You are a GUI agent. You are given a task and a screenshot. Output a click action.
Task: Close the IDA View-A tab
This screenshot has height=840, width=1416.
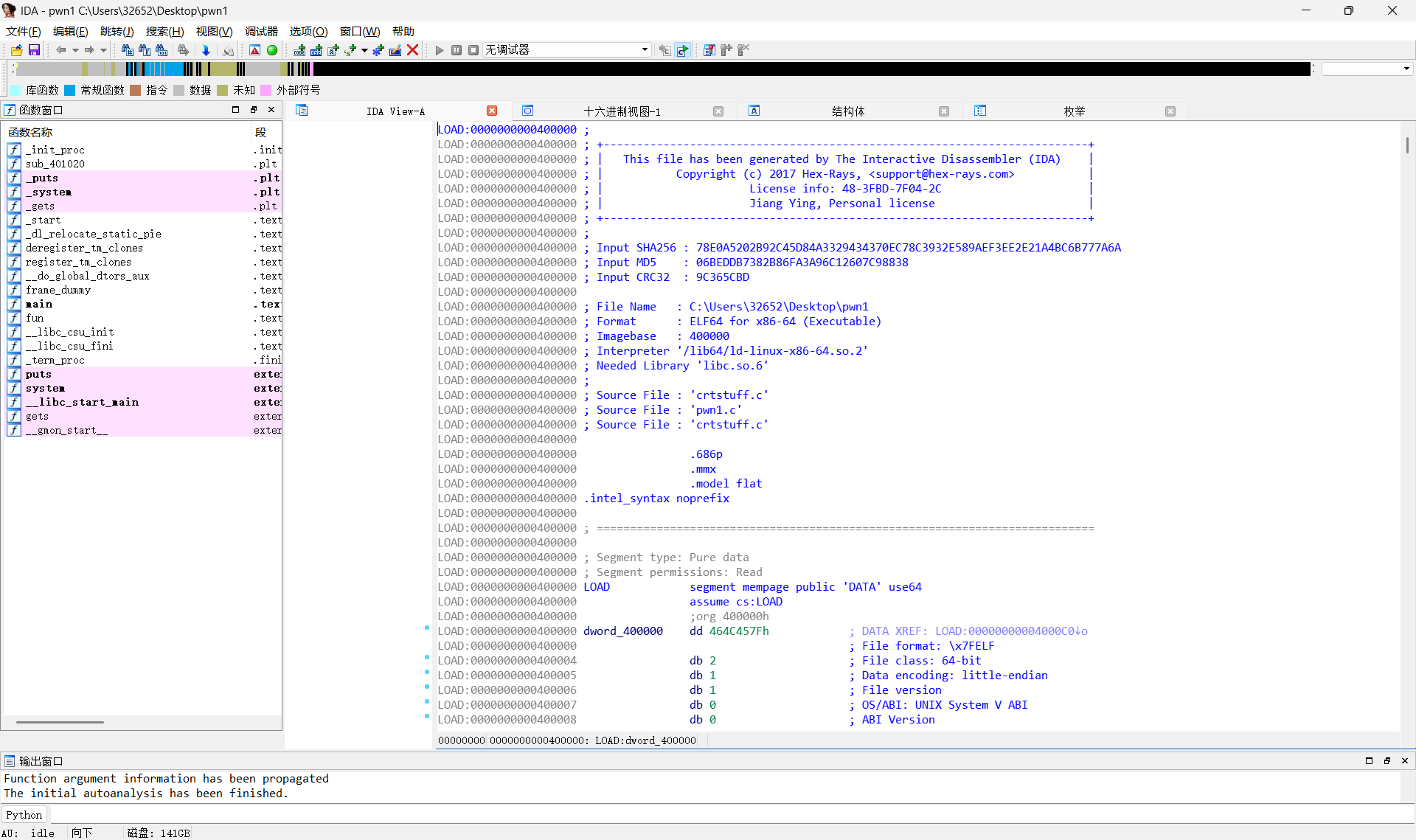(492, 111)
